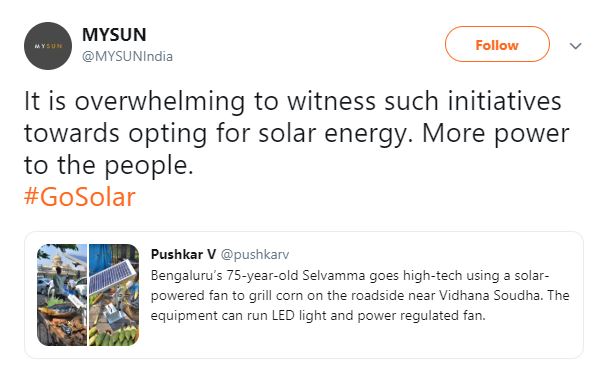Open Pushkar V's profile name
The height and width of the screenshot is (368, 611).
click(x=183, y=254)
